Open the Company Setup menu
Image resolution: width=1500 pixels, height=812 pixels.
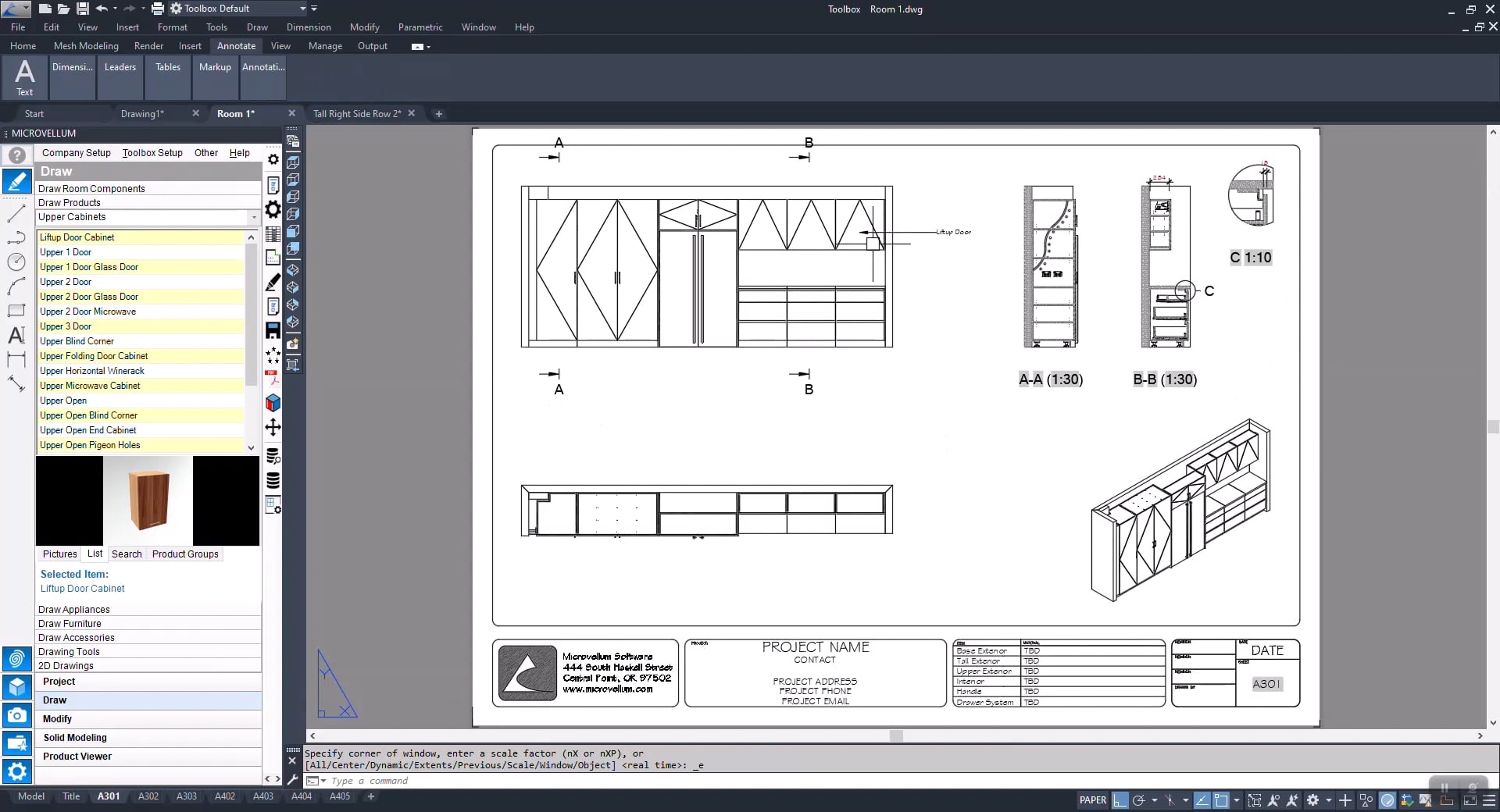(x=77, y=153)
